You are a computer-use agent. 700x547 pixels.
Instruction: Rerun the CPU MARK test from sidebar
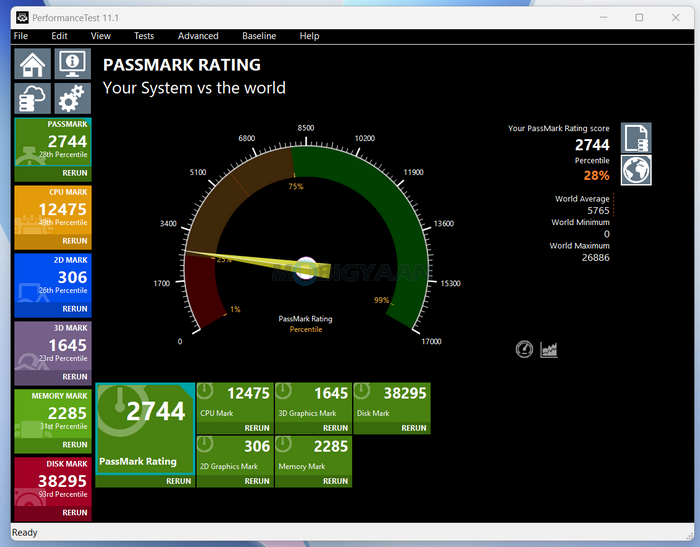click(75, 241)
